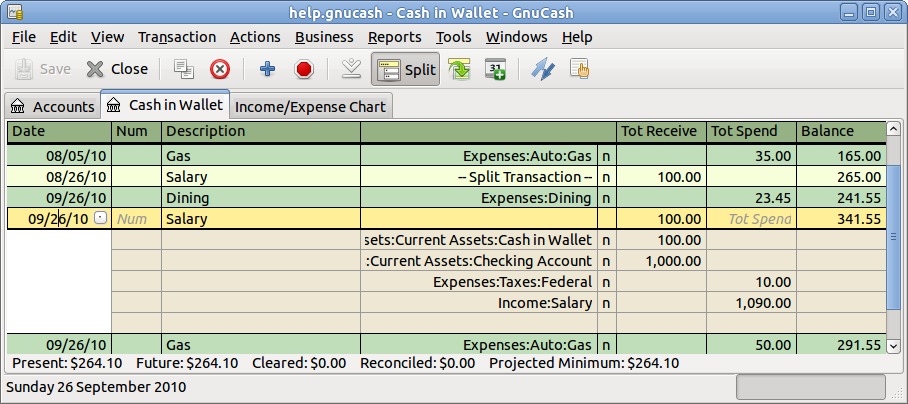Click the scrollbar down arrow in the register
908x404 pixels.
point(894,345)
